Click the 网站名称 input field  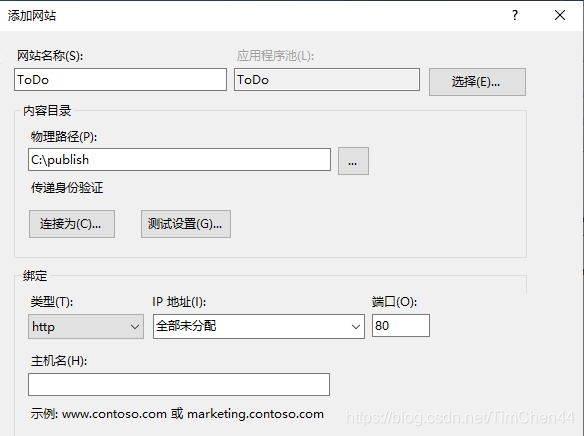[120, 79]
